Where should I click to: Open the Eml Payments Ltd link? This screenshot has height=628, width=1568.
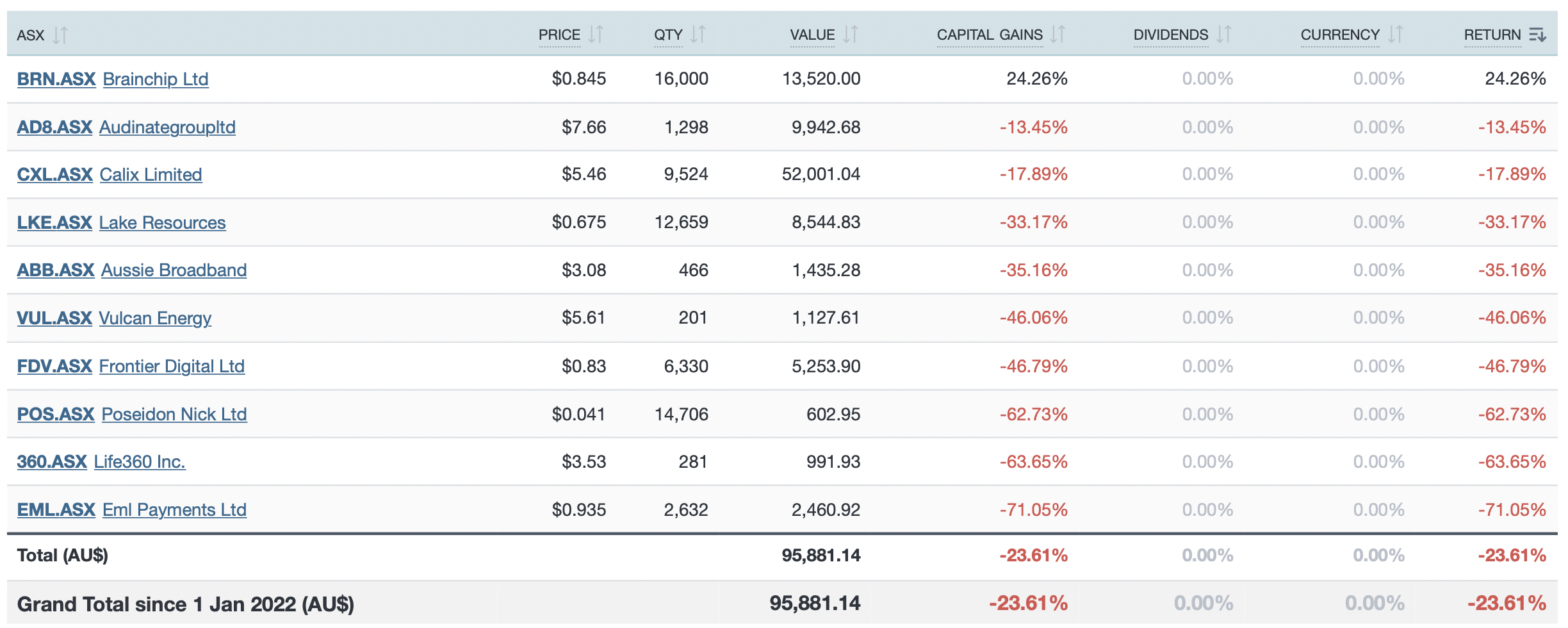point(174,509)
